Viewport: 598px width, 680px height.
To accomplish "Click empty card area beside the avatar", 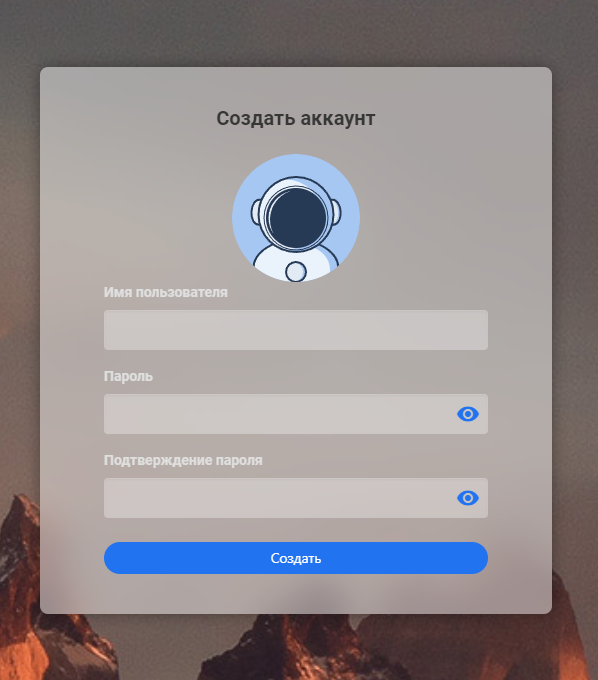I will [x=434, y=217].
